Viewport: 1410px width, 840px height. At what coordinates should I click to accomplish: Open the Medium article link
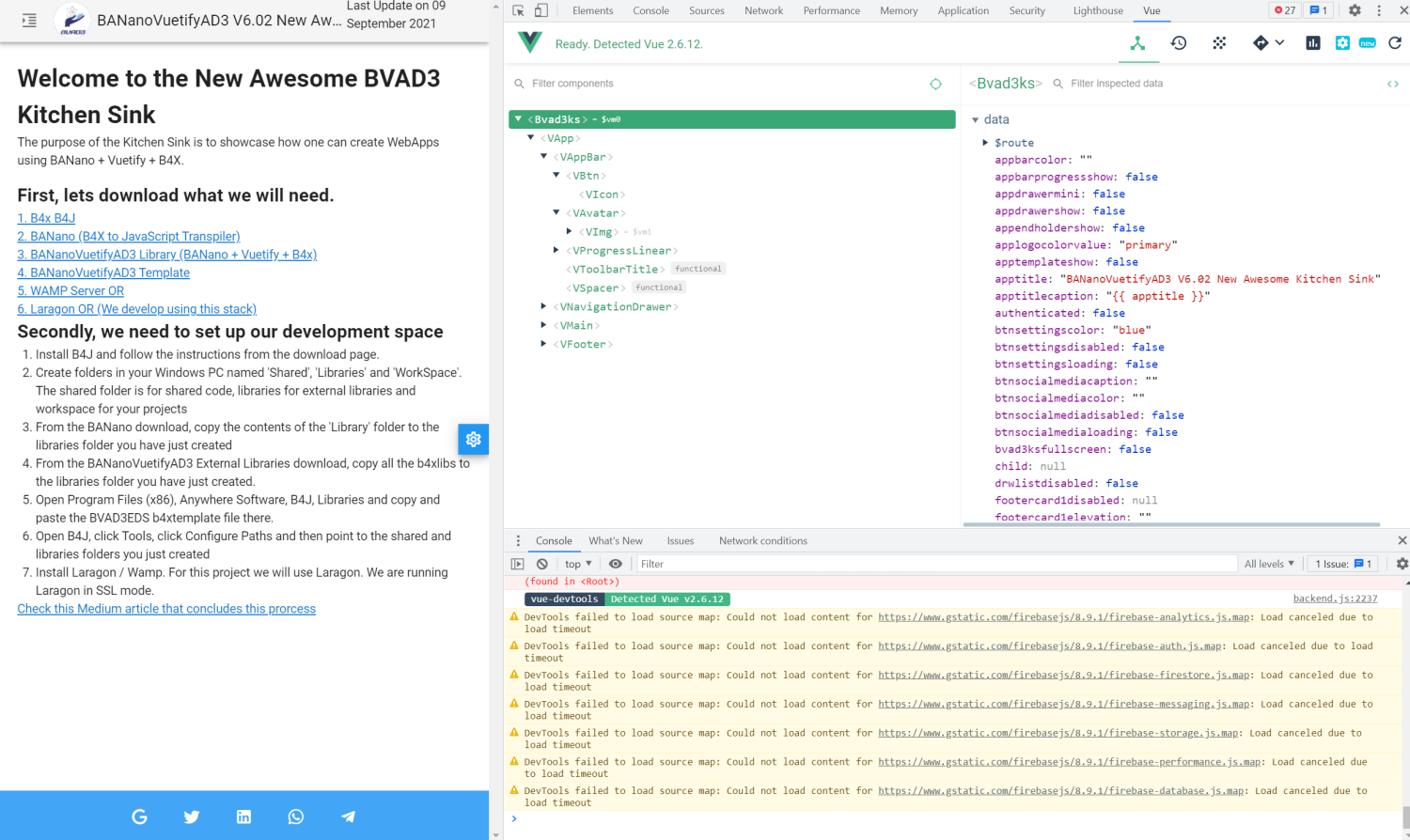click(166, 609)
